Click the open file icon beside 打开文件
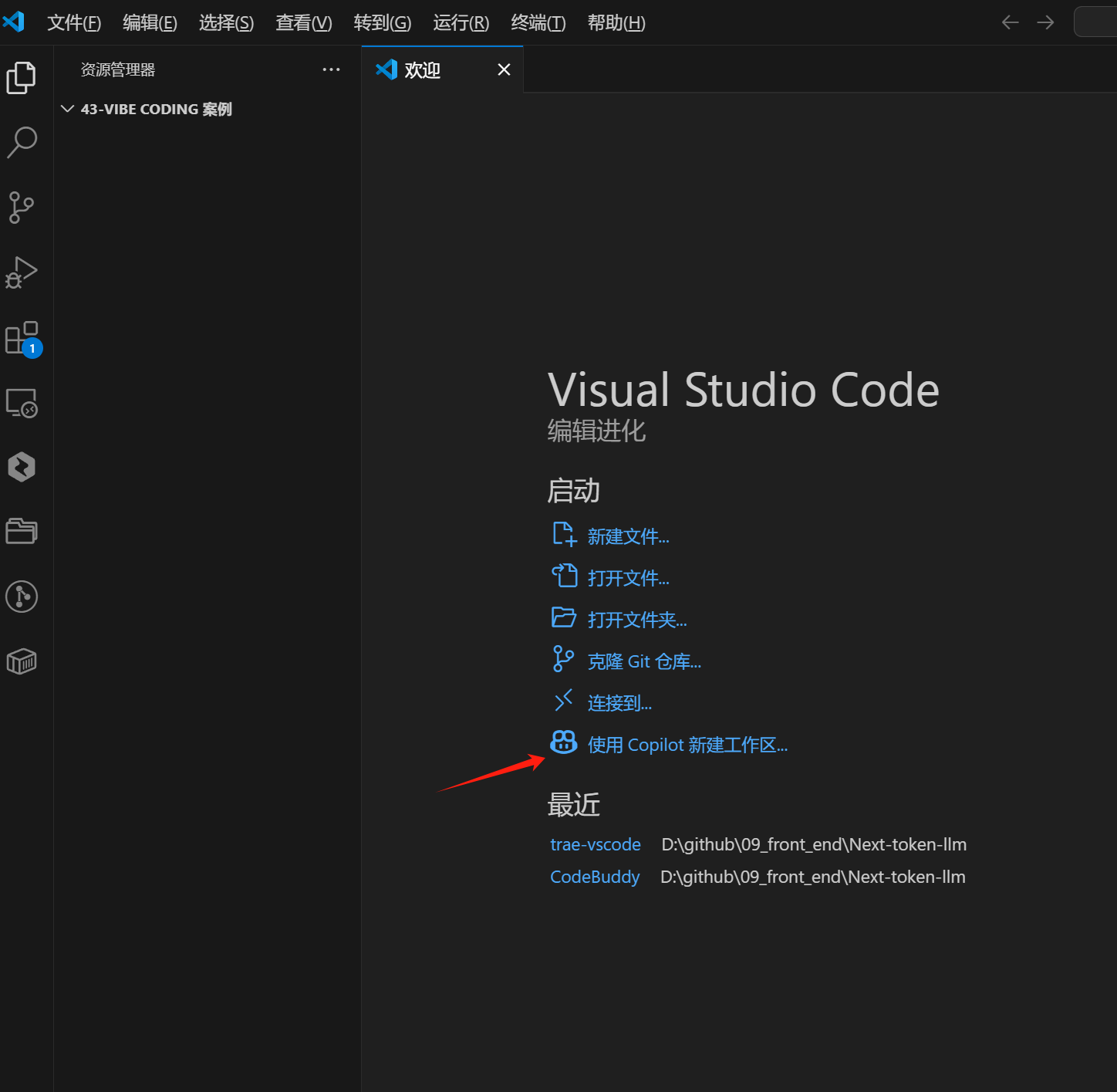The width and height of the screenshot is (1117, 1092). (x=564, y=576)
